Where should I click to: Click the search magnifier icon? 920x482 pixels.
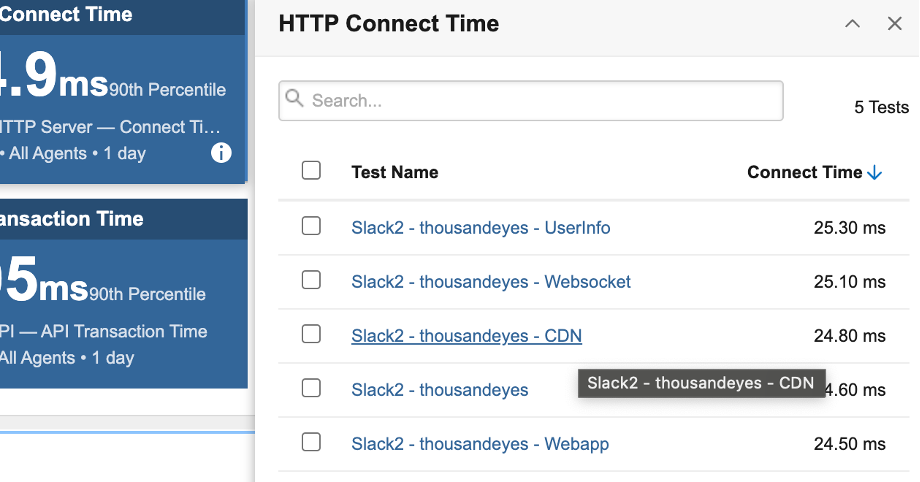tap(294, 99)
